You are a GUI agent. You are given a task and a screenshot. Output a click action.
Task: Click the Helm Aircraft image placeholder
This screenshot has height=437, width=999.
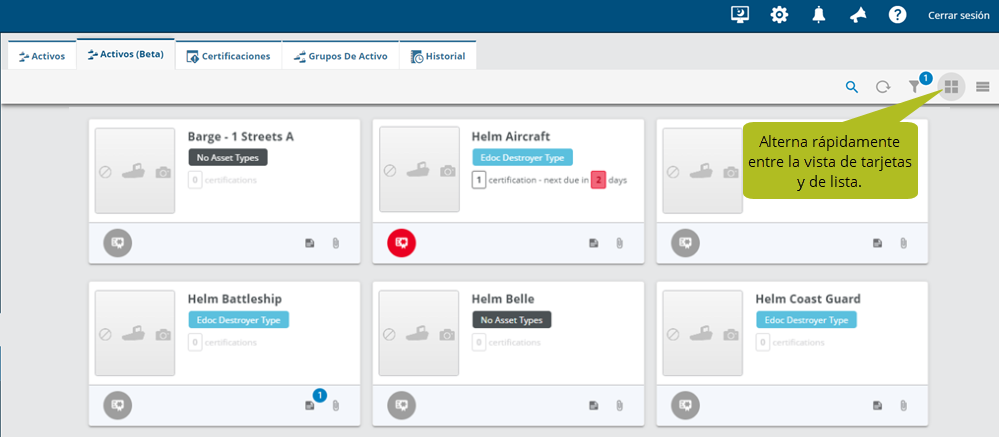(x=419, y=170)
